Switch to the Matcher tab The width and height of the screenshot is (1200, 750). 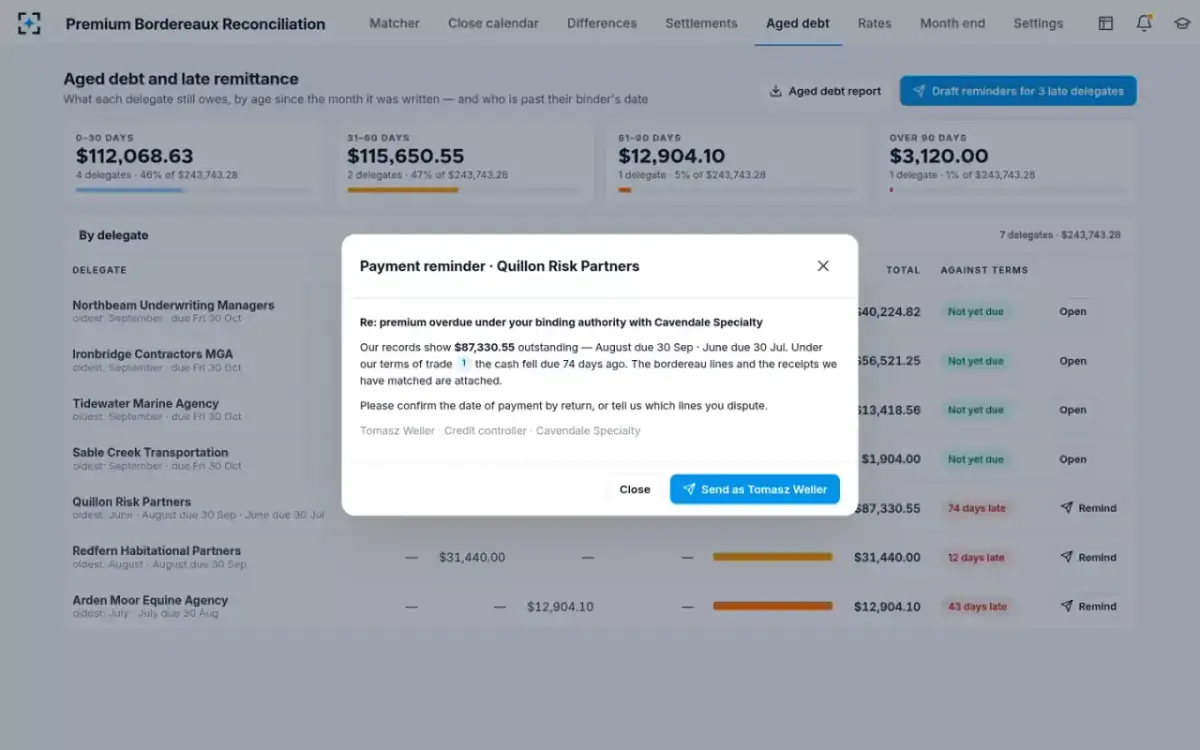pyautogui.click(x=394, y=23)
